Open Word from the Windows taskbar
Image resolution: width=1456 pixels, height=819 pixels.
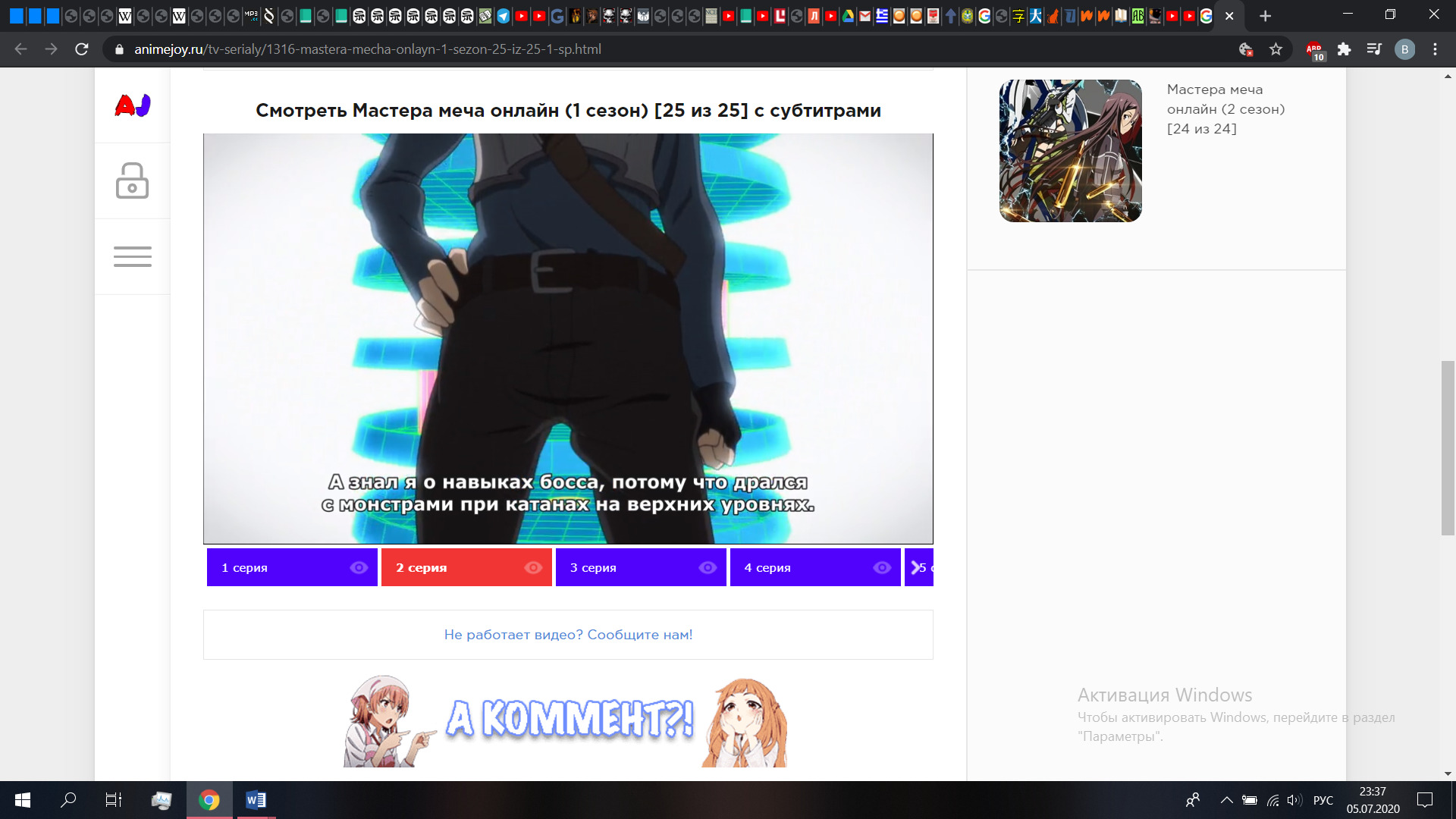point(256,800)
